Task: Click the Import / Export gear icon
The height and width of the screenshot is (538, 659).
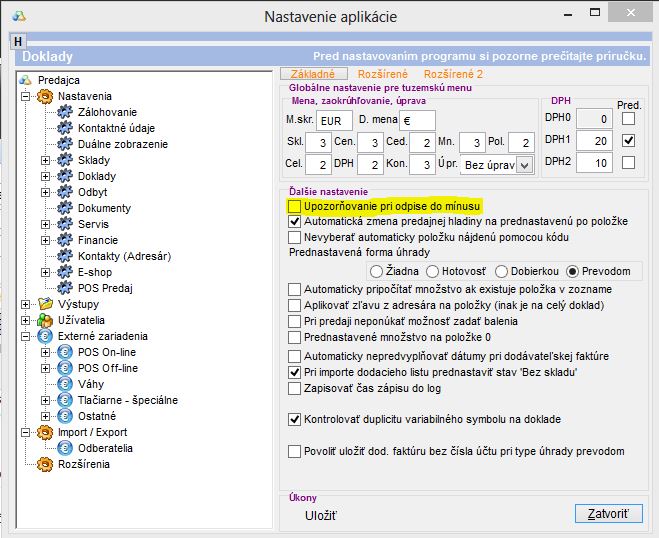Action: (x=45, y=432)
